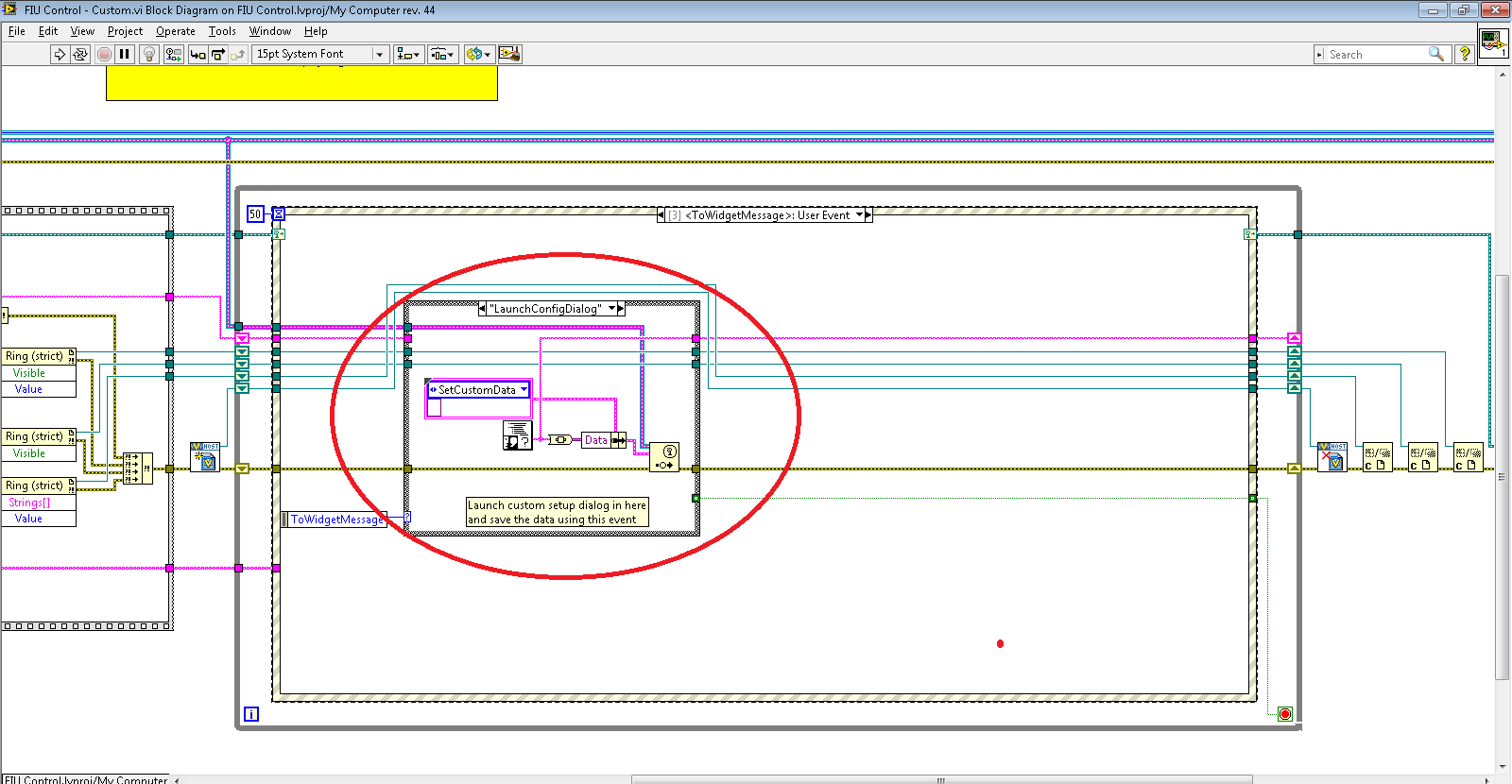The height and width of the screenshot is (784, 1512).
Task: Select the To Variant conversion node
Action: (559, 439)
